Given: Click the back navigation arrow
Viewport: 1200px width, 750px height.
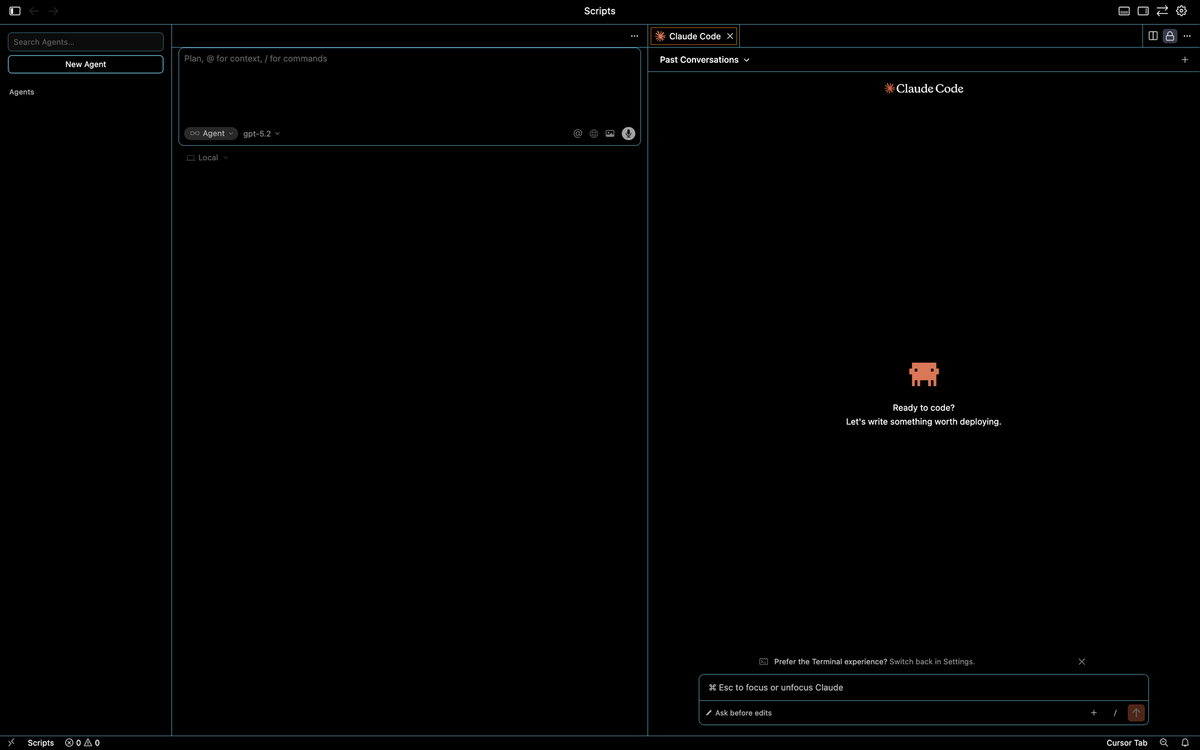Looking at the screenshot, I should [34, 11].
